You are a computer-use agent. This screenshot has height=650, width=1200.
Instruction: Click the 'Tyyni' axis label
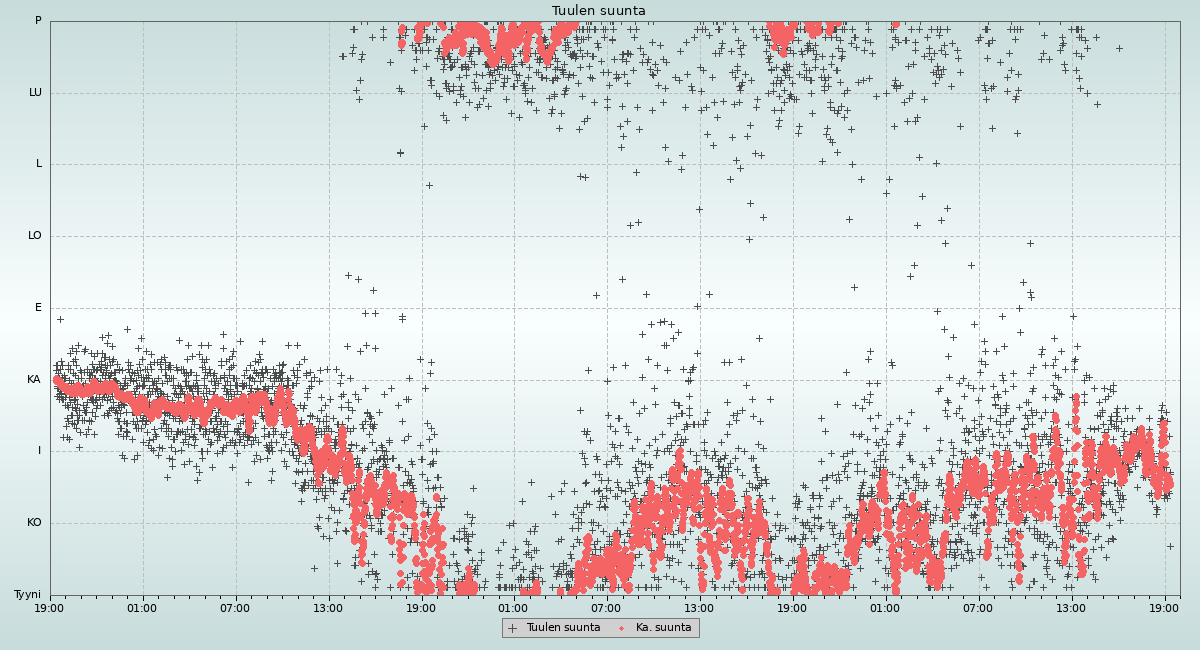tap(27, 595)
